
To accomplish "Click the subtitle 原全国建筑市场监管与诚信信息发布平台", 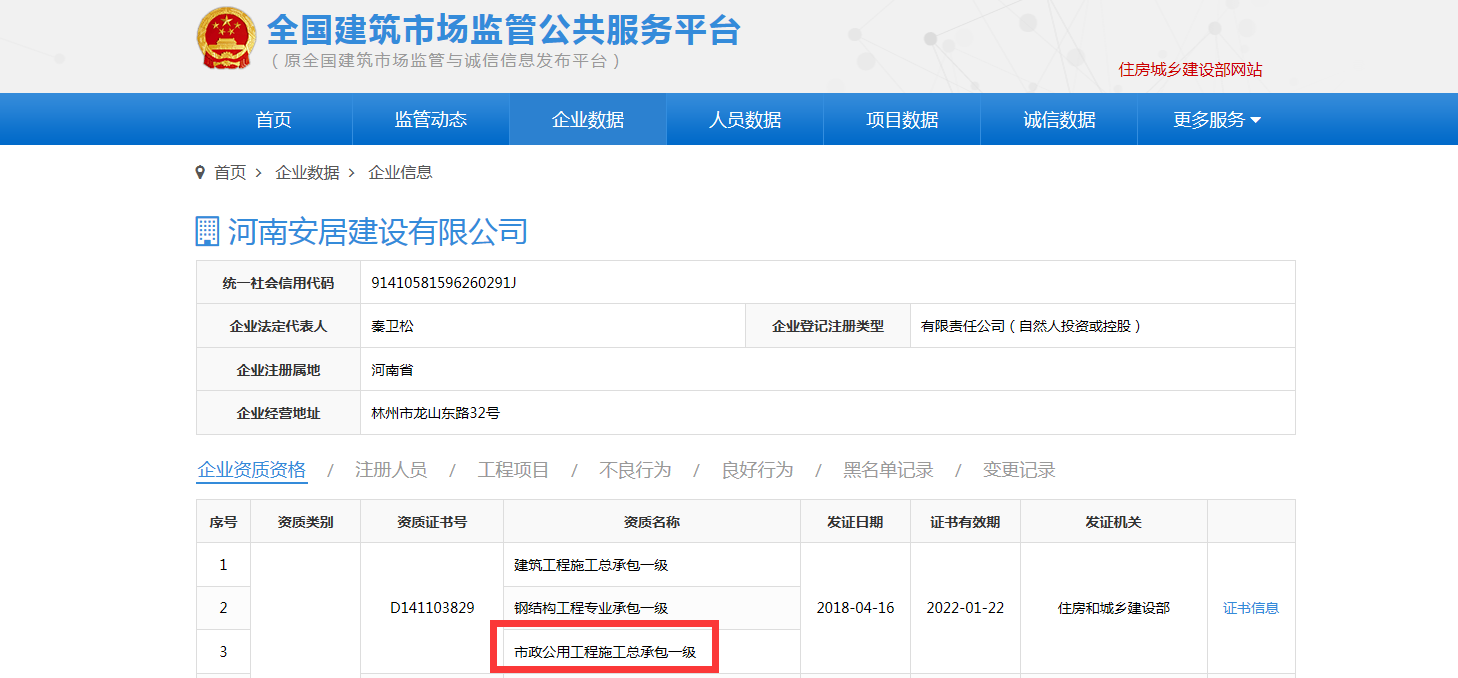I will tap(446, 61).
